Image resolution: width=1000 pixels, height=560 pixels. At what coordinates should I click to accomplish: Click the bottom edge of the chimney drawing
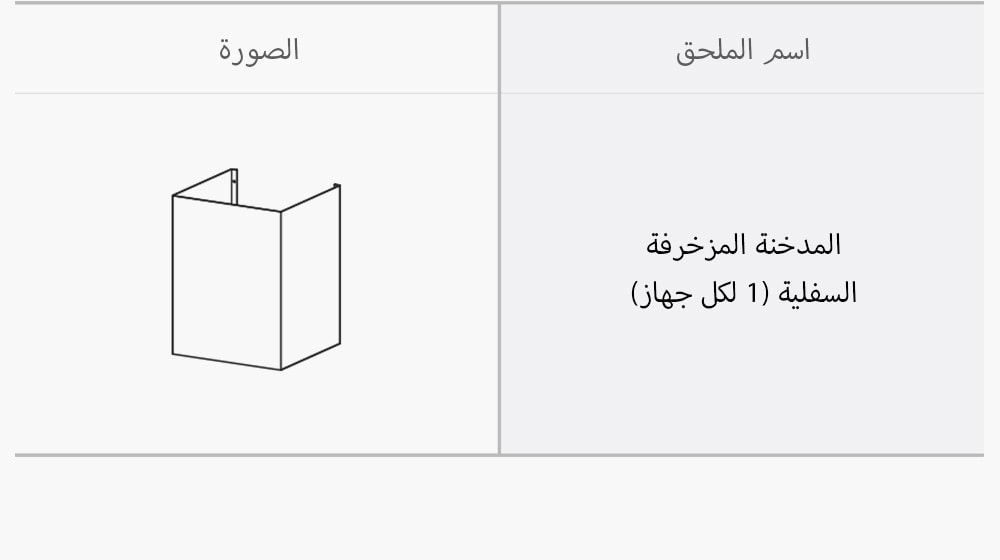click(227, 362)
